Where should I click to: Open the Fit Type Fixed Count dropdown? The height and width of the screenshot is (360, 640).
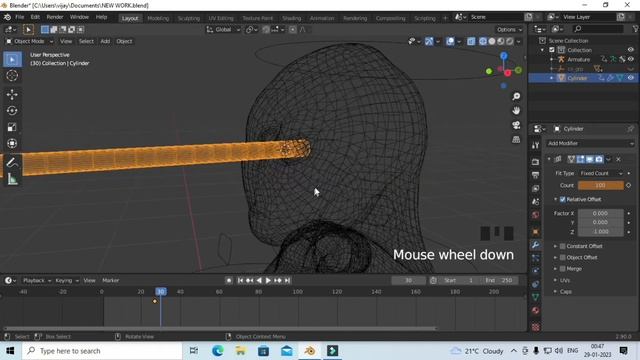point(601,173)
